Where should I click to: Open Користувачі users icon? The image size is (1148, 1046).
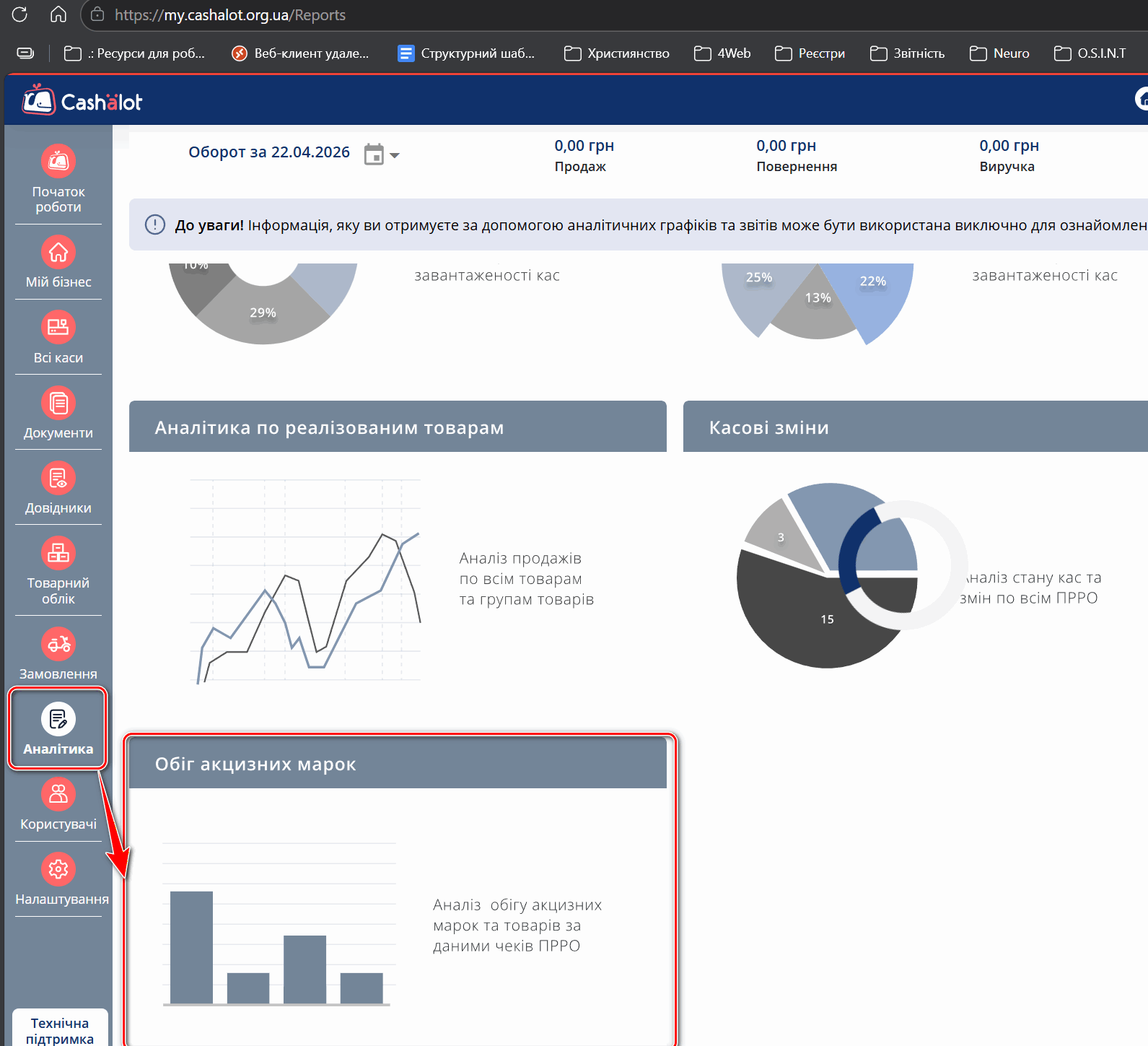click(x=58, y=794)
